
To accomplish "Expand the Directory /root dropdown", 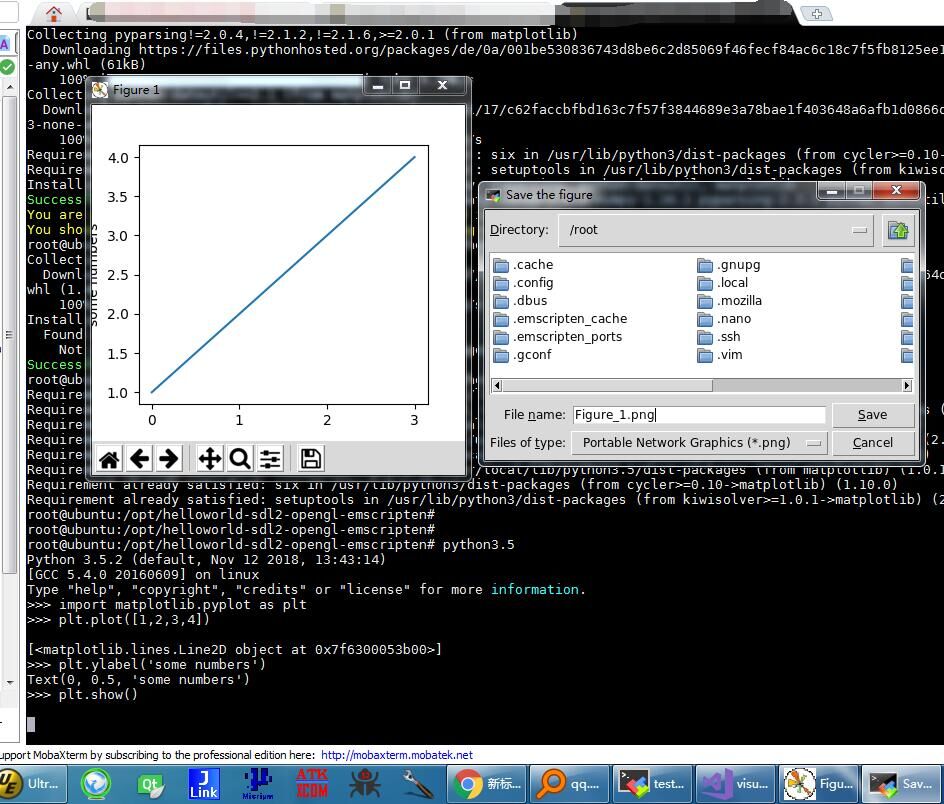I will click(x=716, y=230).
